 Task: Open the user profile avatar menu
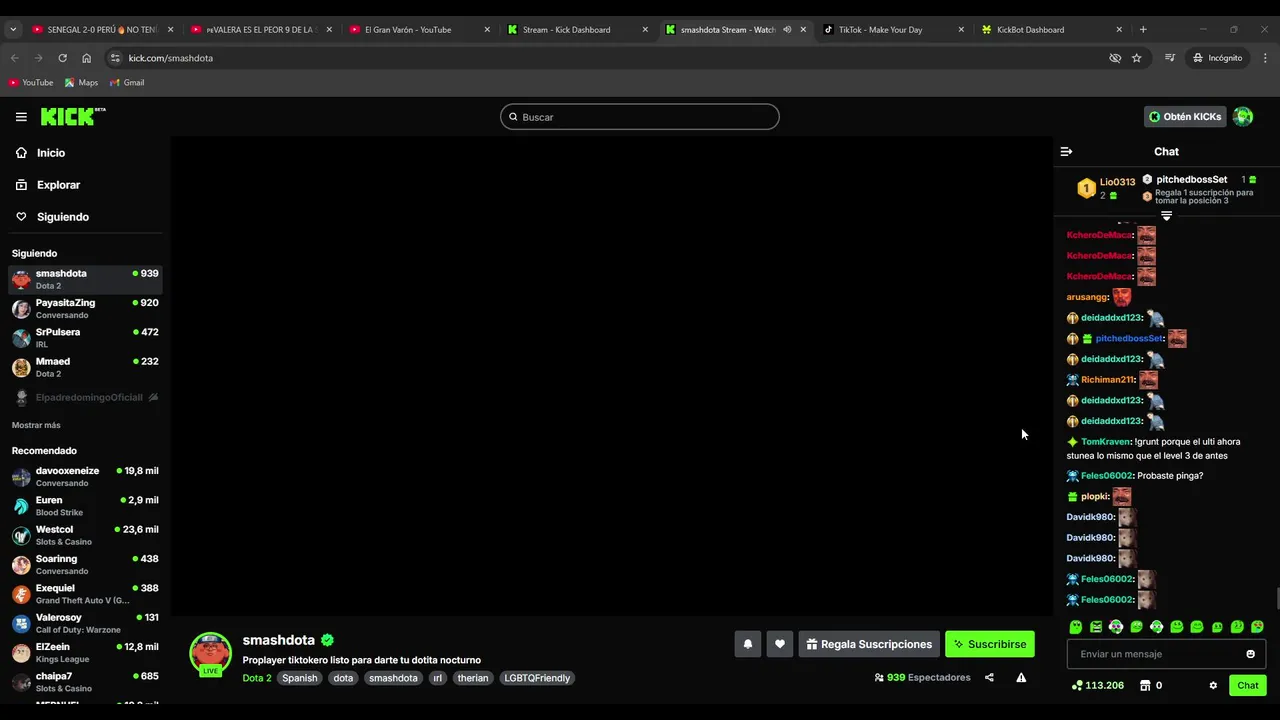pyautogui.click(x=1243, y=117)
